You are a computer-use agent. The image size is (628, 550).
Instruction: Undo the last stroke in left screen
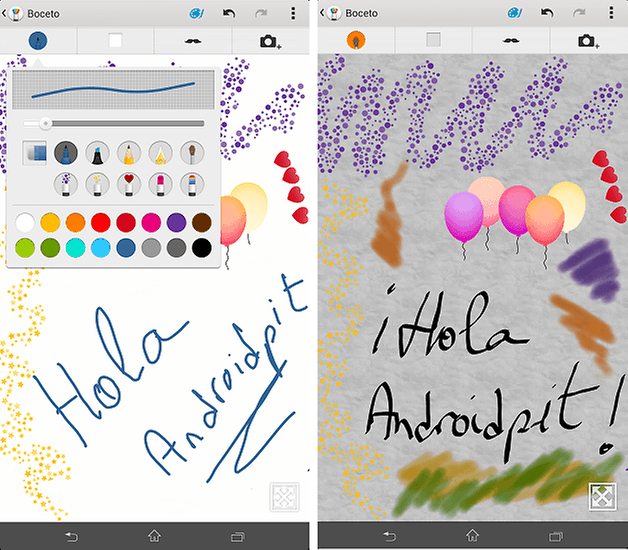(x=229, y=14)
